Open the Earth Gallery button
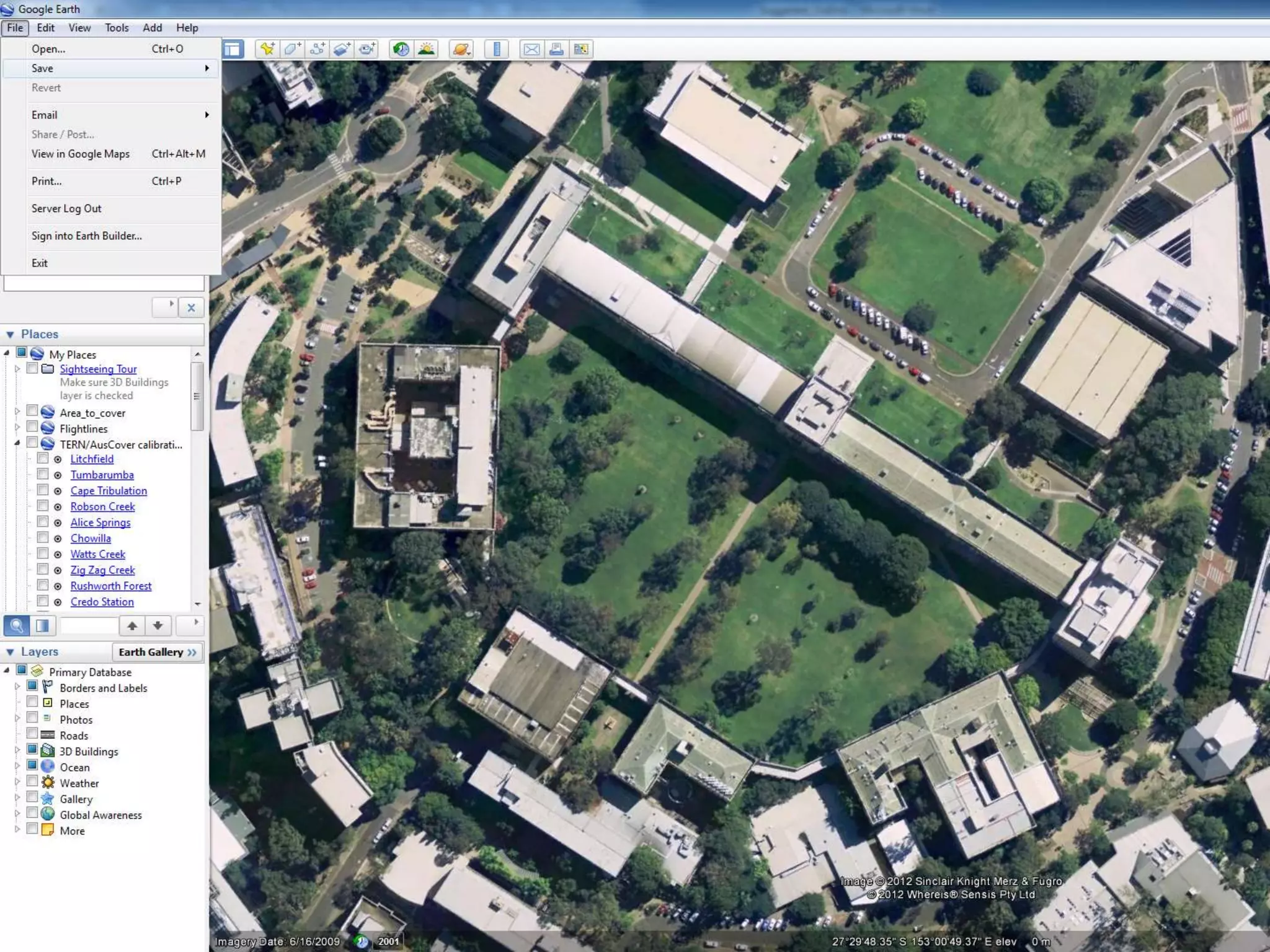1270x952 pixels. click(x=158, y=652)
